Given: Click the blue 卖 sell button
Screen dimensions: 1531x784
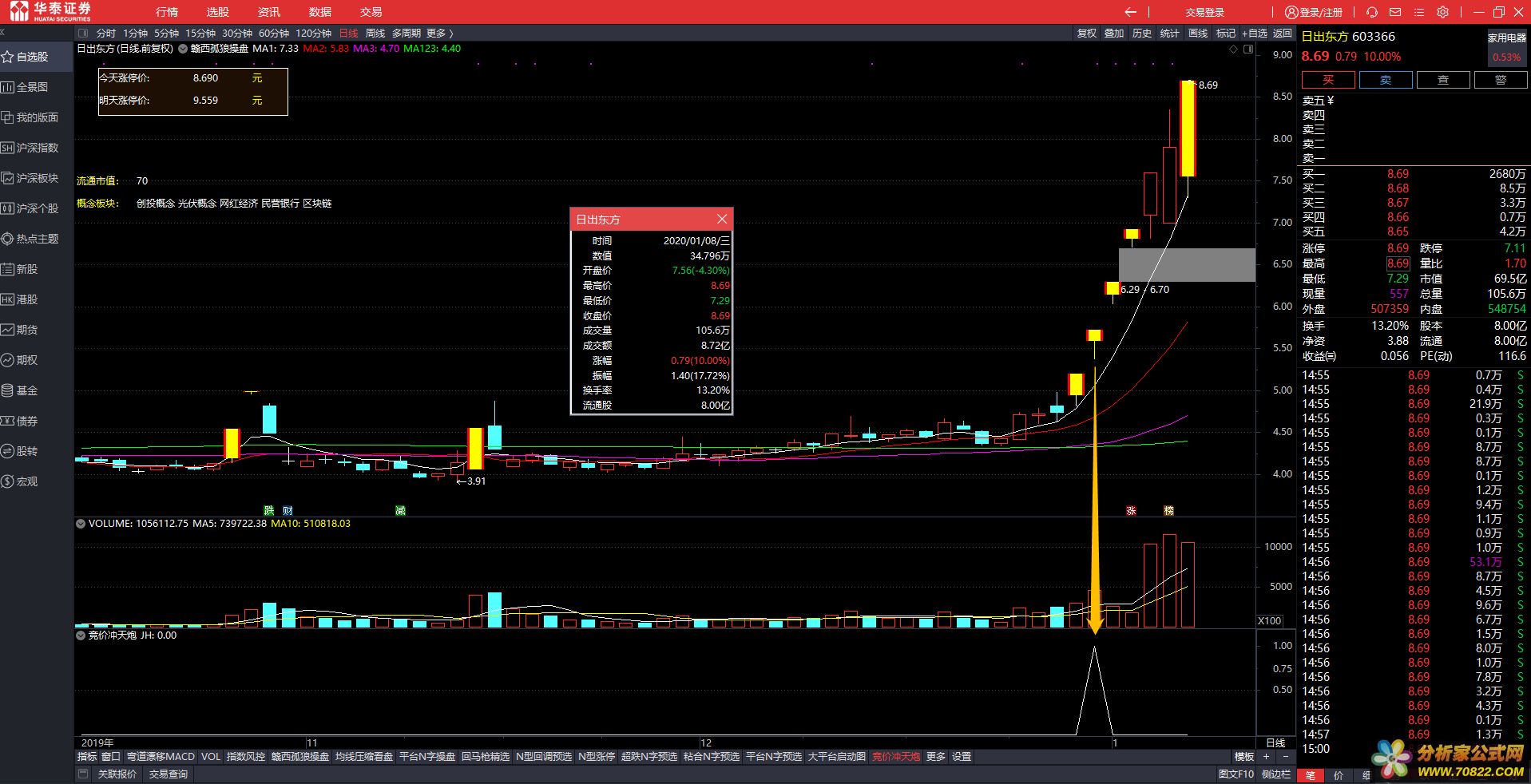Looking at the screenshot, I should click(1386, 80).
